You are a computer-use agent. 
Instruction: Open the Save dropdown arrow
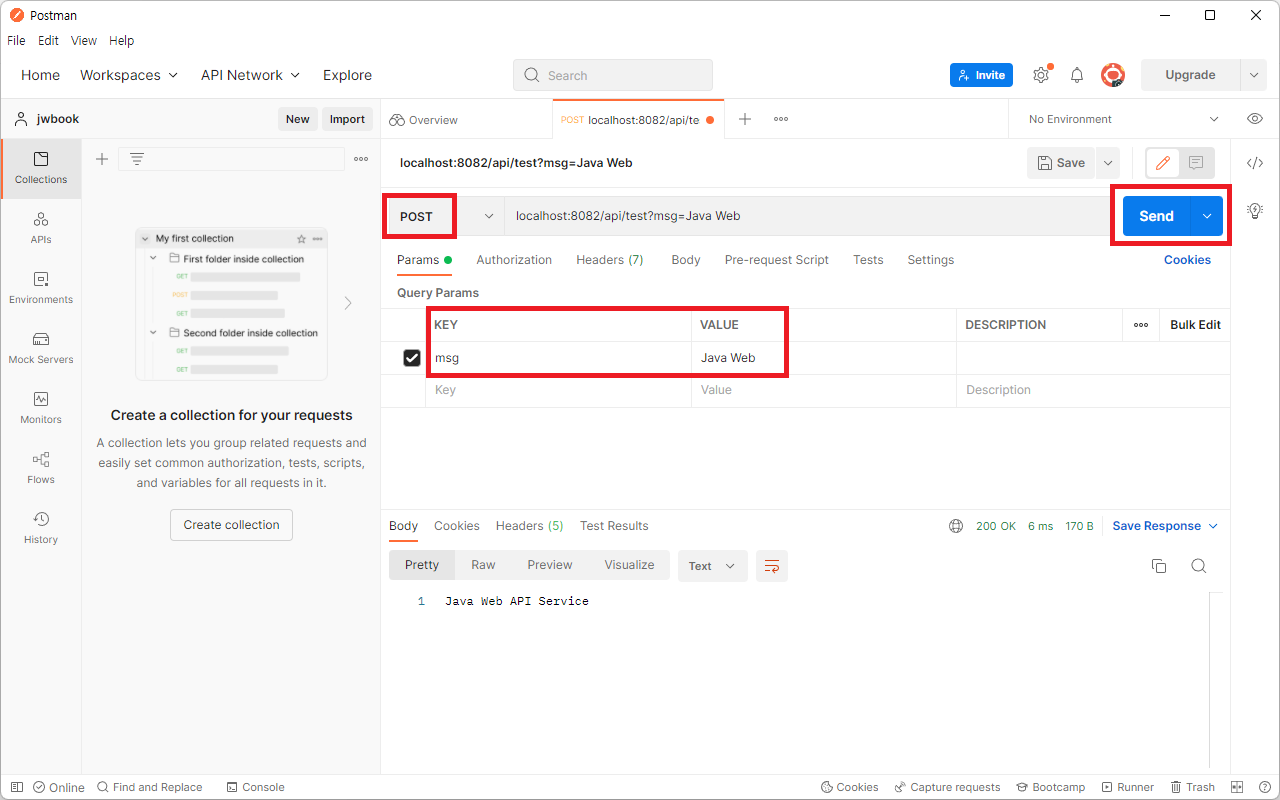tap(1107, 163)
